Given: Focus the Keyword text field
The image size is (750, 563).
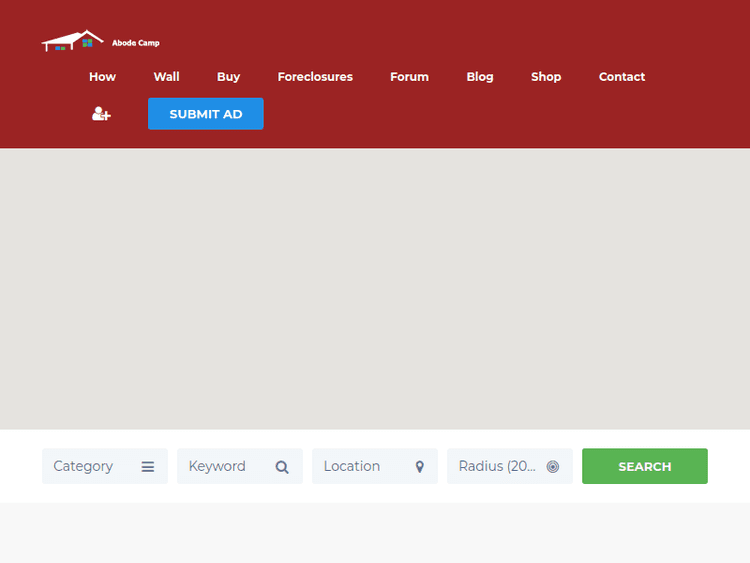Looking at the screenshot, I should pyautogui.click(x=225, y=466).
